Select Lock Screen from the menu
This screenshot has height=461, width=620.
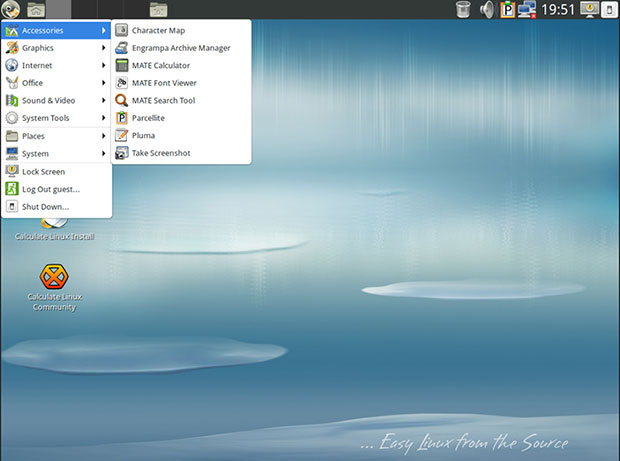(56, 172)
